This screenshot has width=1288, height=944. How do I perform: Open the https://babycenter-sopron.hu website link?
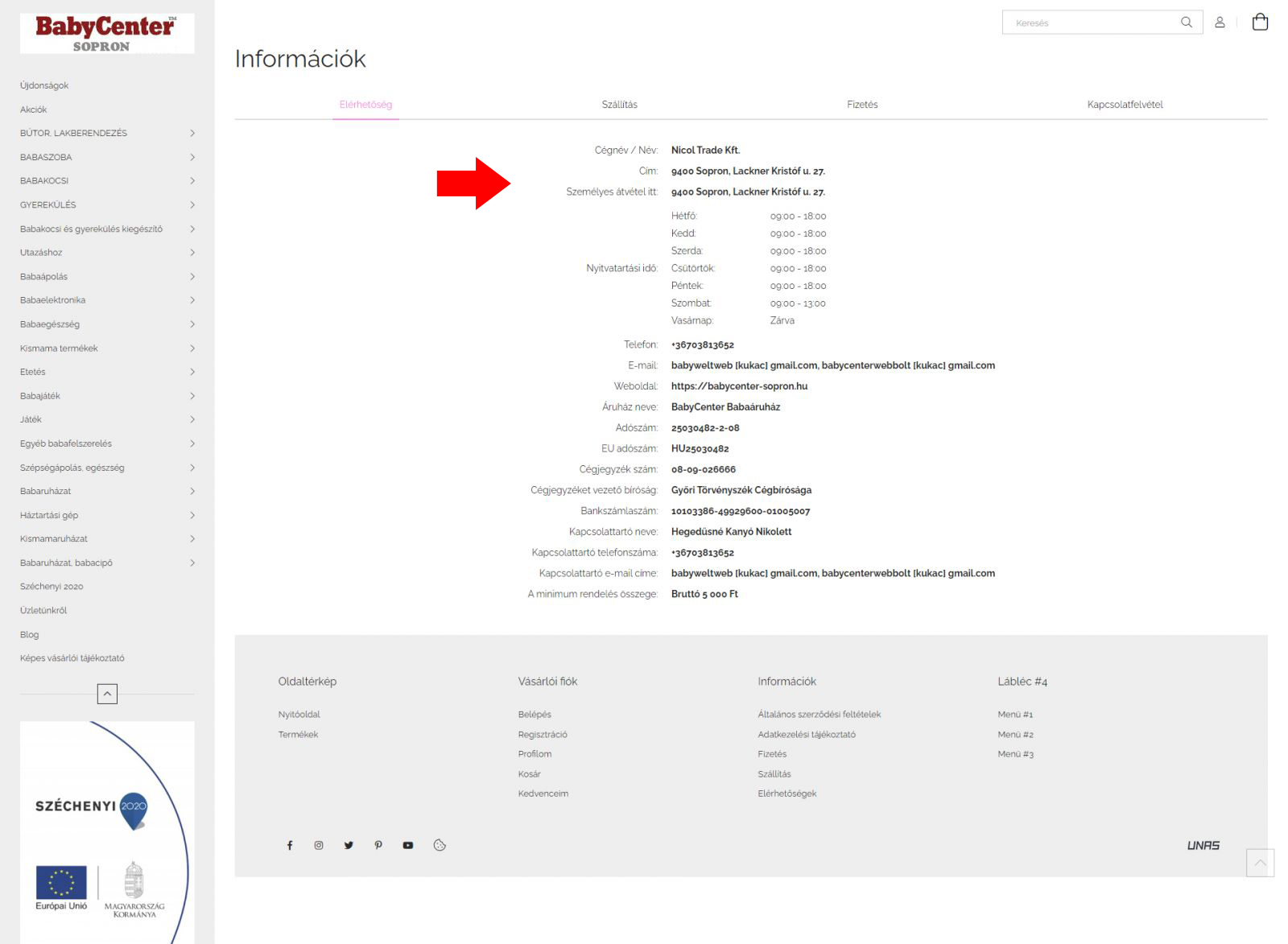(x=739, y=386)
